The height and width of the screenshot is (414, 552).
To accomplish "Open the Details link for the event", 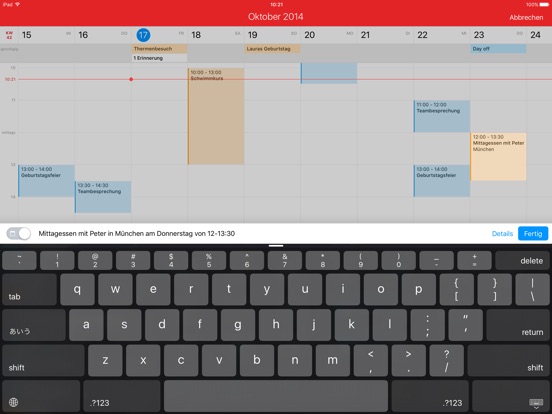I will point(502,233).
